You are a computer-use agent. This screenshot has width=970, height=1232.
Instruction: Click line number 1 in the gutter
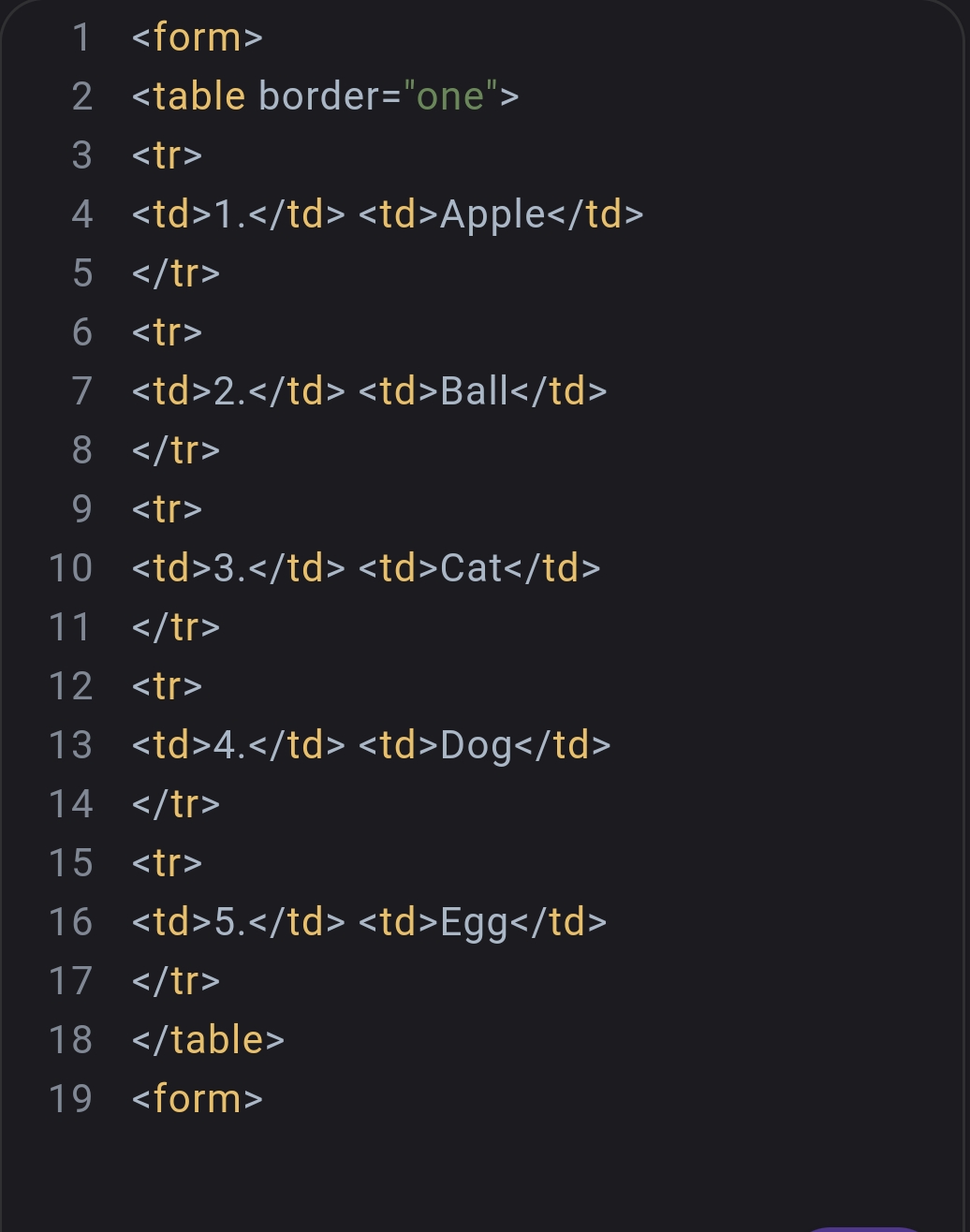click(81, 37)
